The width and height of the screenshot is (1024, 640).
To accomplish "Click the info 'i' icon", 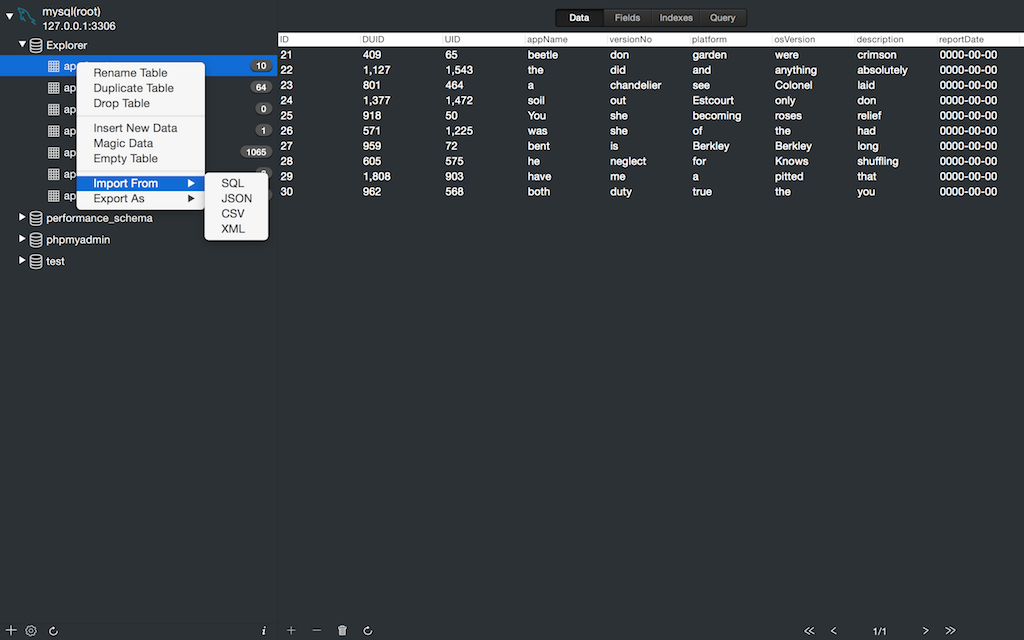I will click(x=264, y=631).
